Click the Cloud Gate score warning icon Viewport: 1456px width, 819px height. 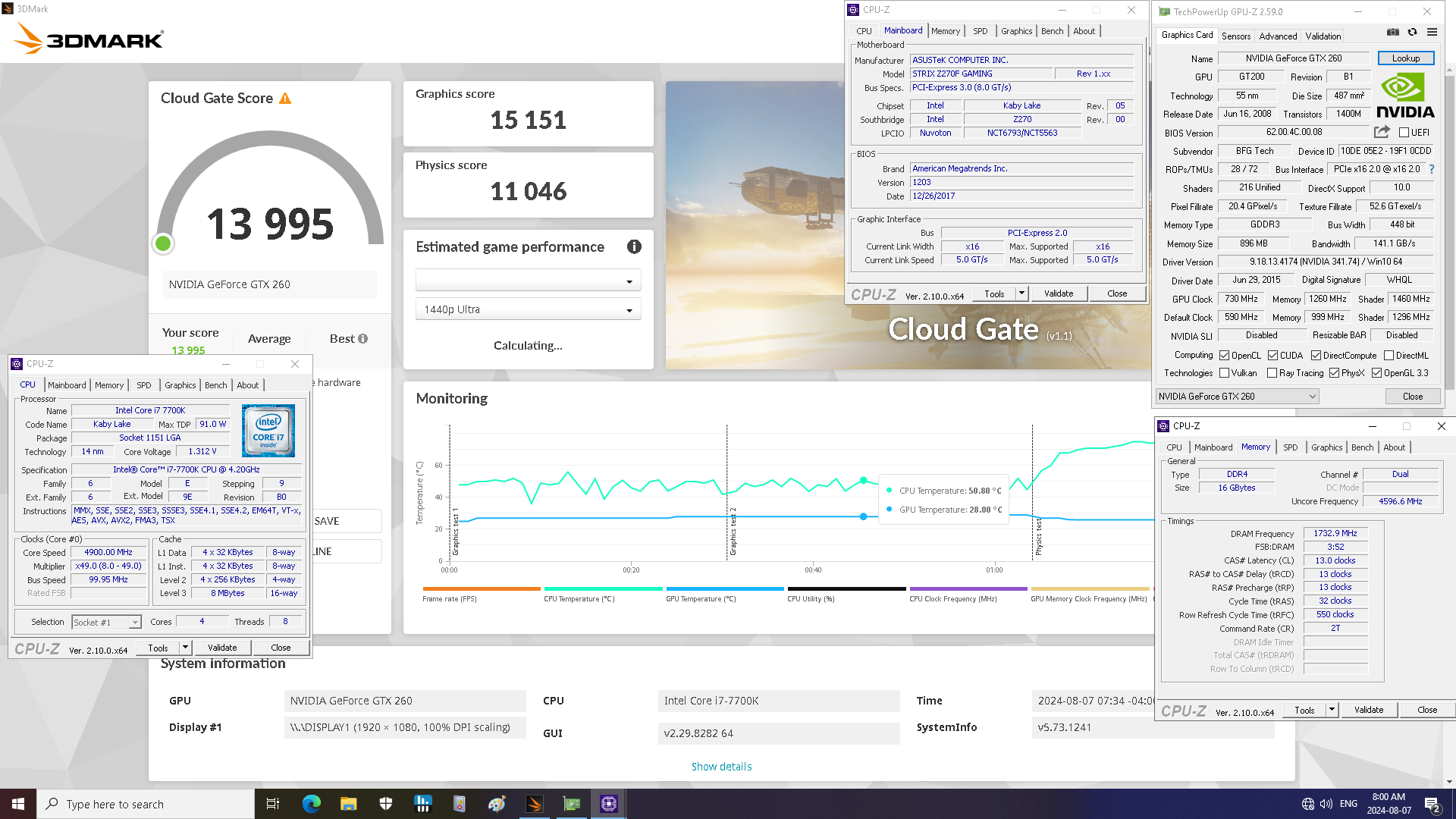285,99
